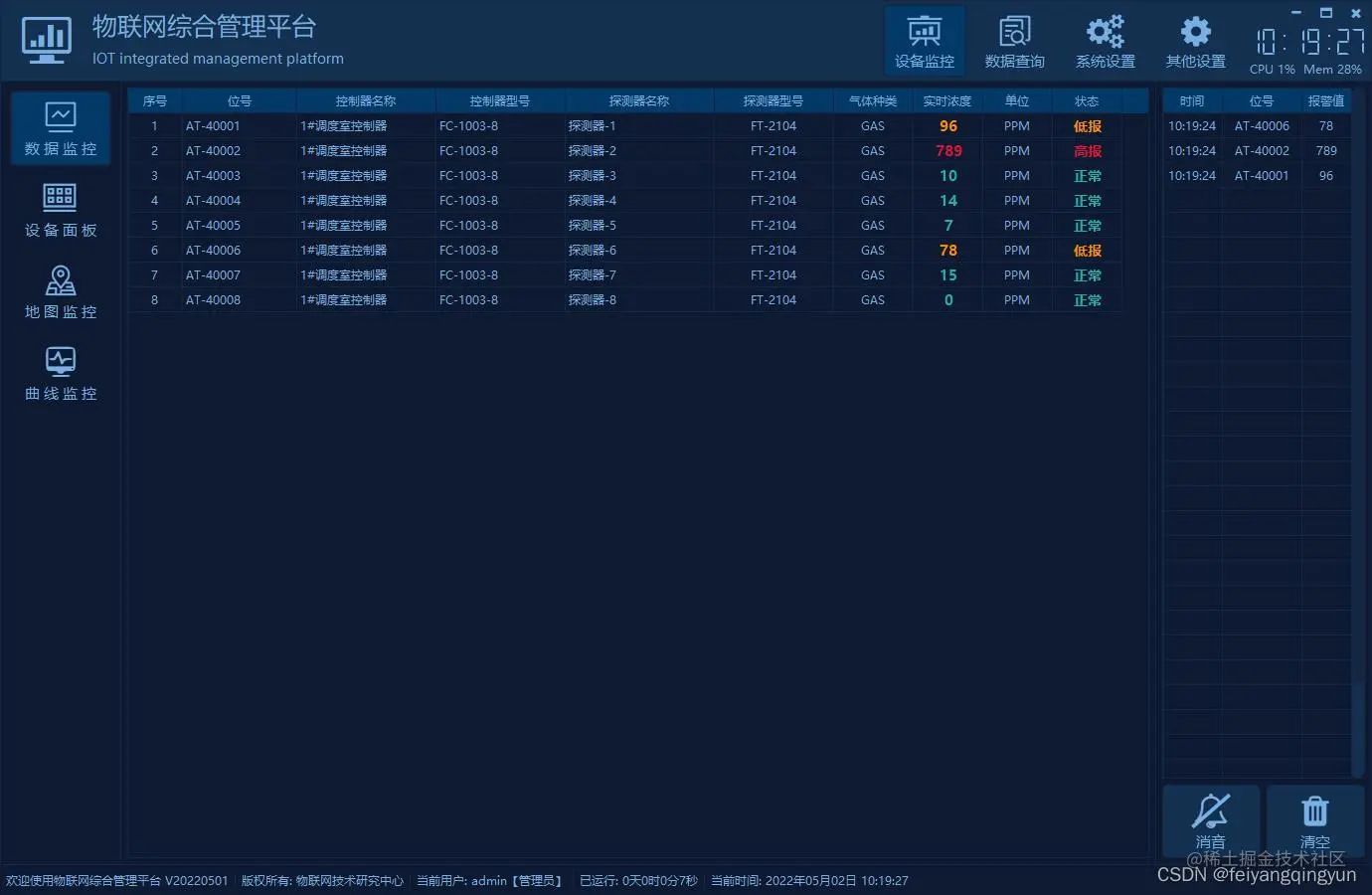
Task: Click 当前时间 timestamp in status bar
Action: [809, 881]
